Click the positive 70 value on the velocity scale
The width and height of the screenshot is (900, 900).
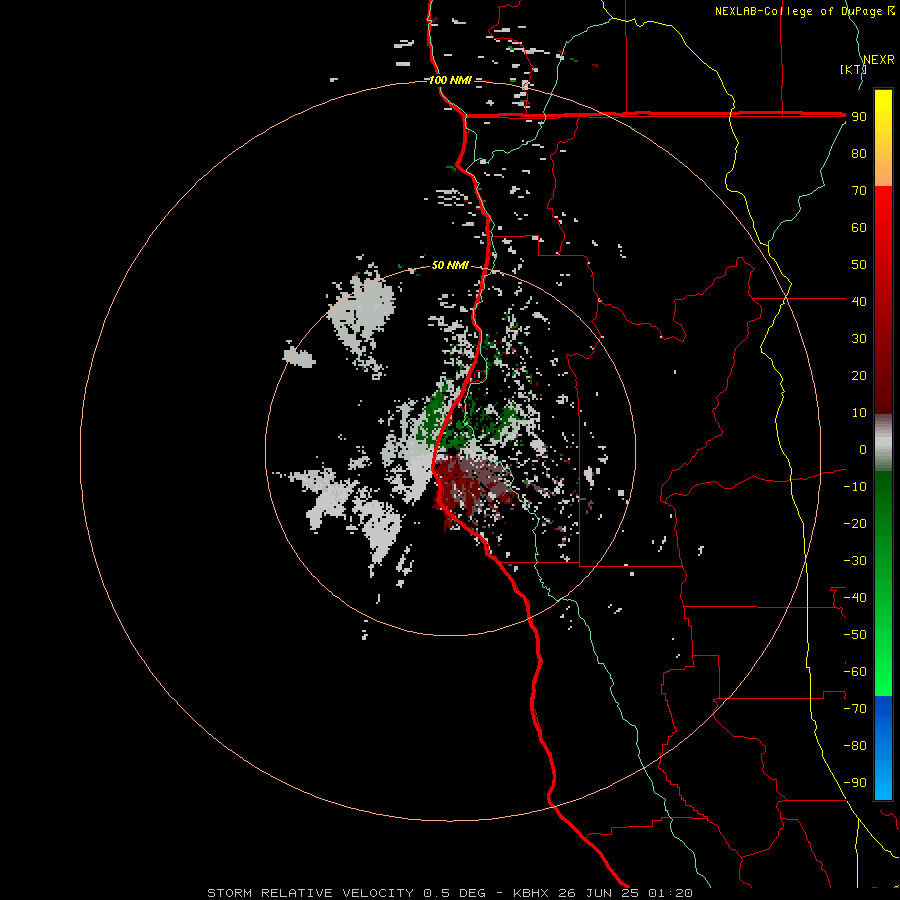tap(859, 191)
